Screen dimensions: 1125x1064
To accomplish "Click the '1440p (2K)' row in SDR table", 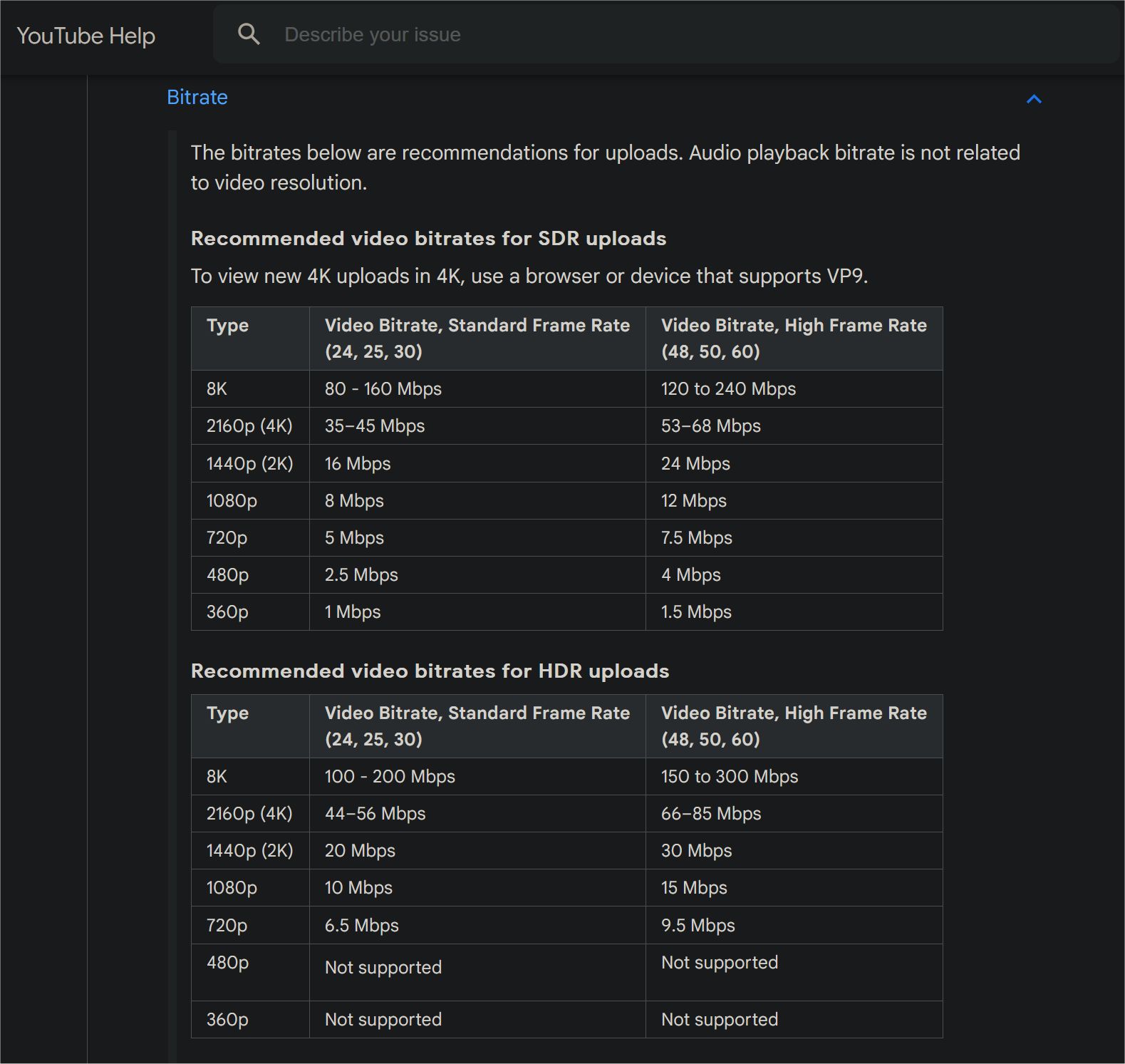I will pyautogui.click(x=249, y=463).
